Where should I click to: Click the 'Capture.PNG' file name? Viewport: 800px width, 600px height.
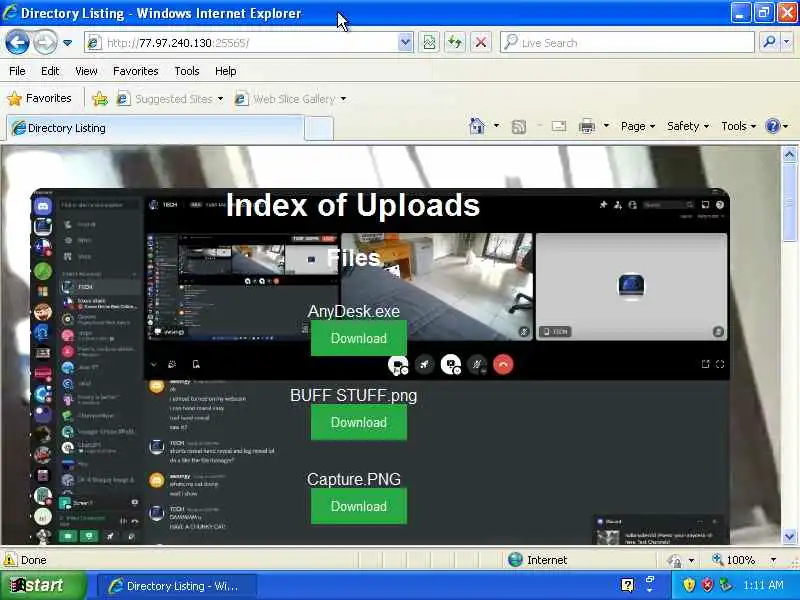pyautogui.click(x=354, y=479)
